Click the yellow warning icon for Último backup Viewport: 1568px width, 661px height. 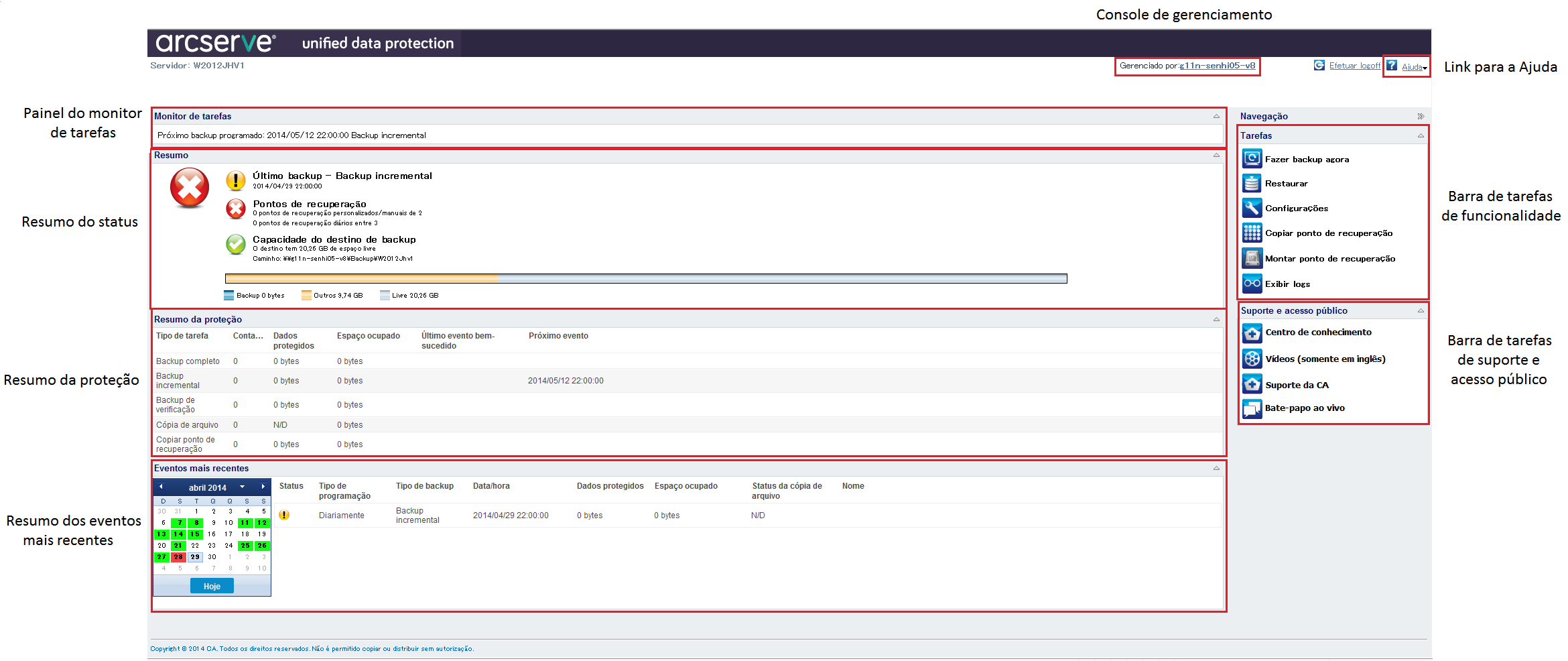(x=236, y=180)
